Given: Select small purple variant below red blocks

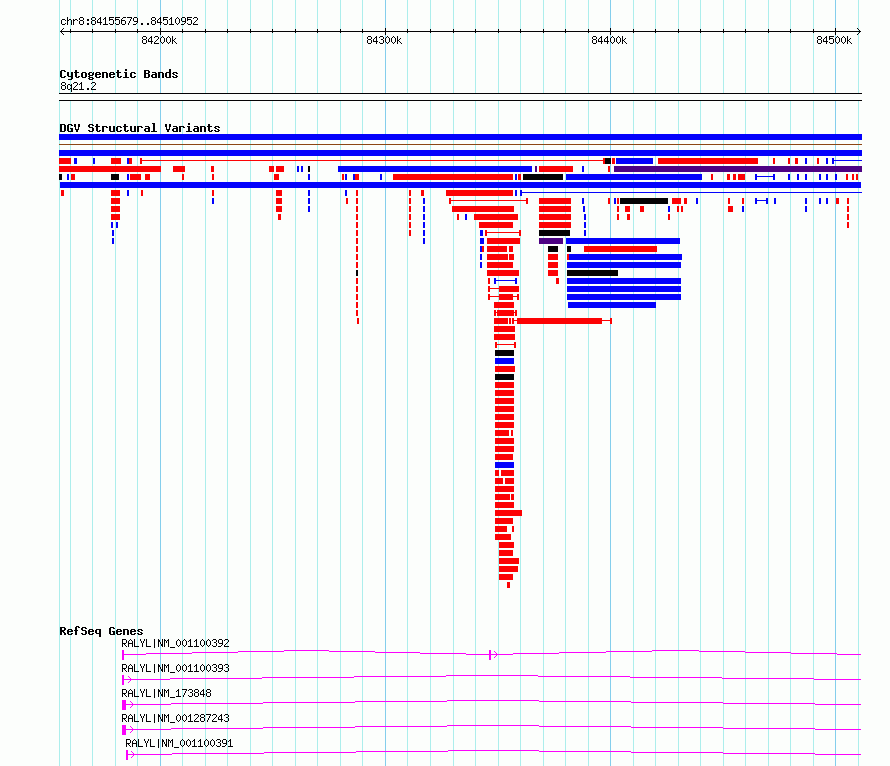Looking at the screenshot, I should [551, 241].
